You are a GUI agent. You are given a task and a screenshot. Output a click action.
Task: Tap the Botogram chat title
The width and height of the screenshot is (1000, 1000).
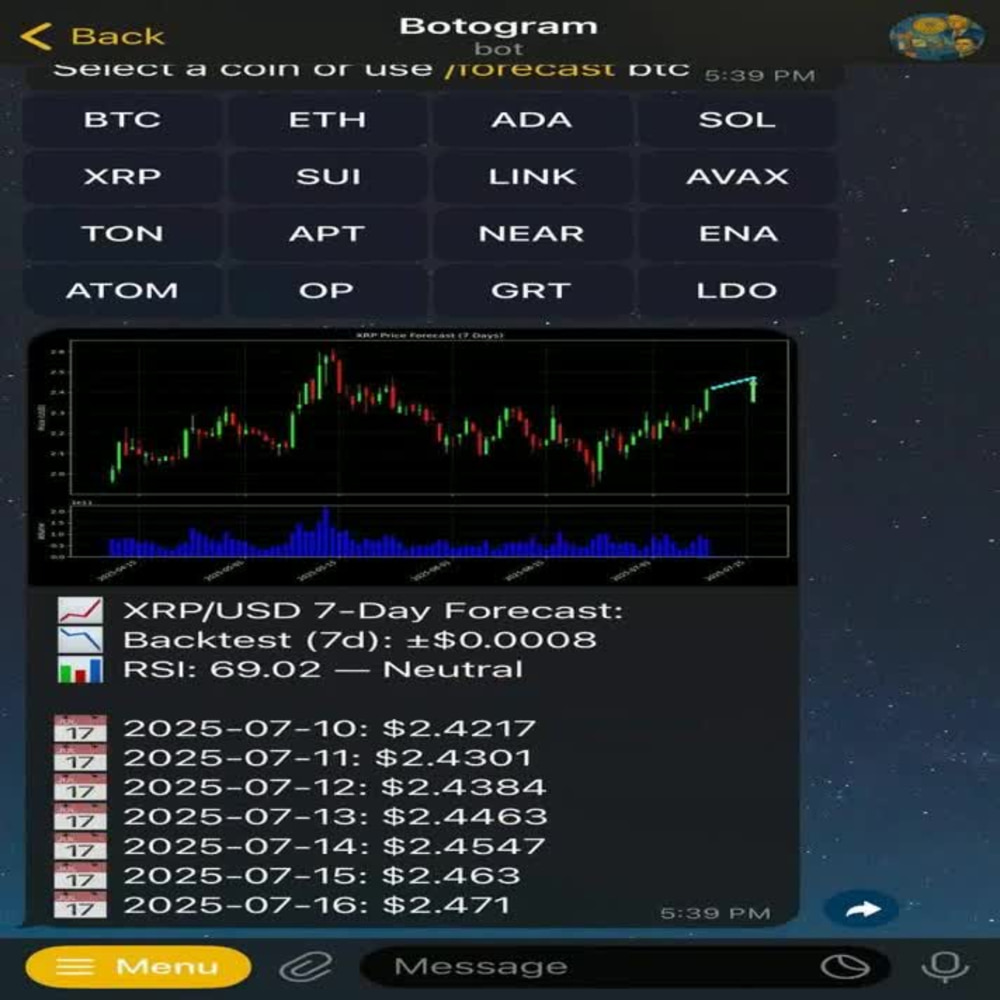coord(499,27)
